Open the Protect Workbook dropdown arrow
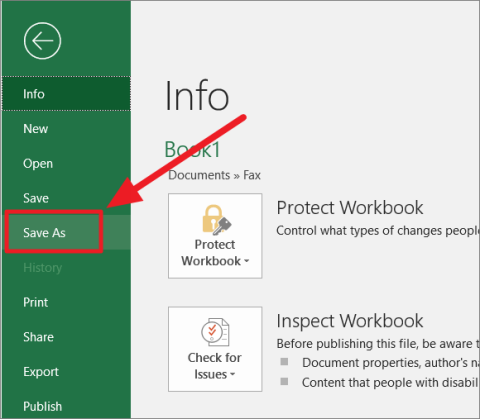This screenshot has width=480, height=419. point(247,261)
